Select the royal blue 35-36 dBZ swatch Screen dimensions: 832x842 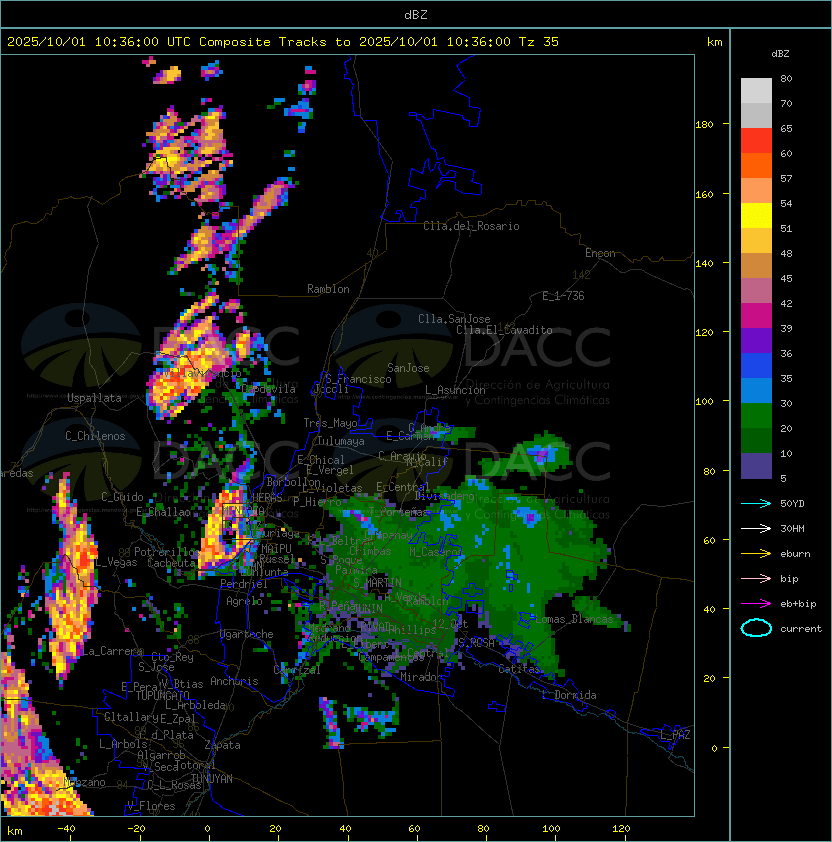click(756, 366)
